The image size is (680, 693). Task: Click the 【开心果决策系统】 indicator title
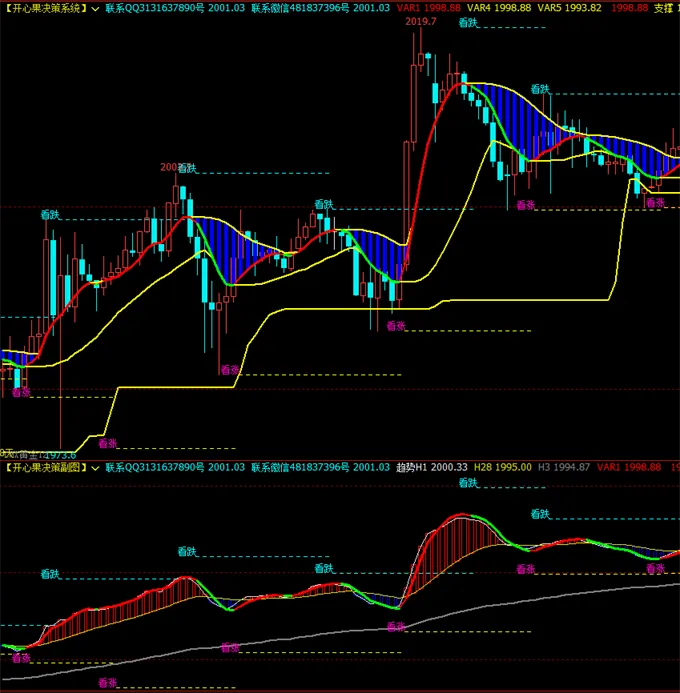point(46,8)
